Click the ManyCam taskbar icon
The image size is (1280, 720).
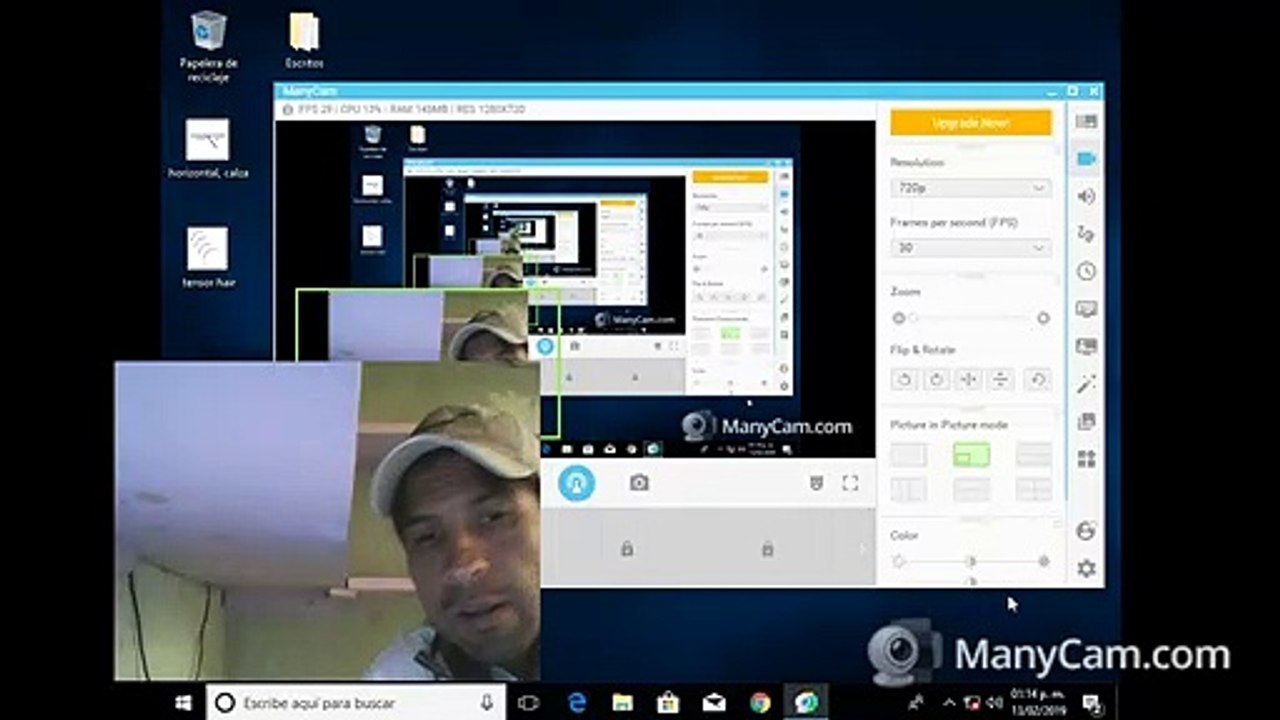(x=806, y=703)
